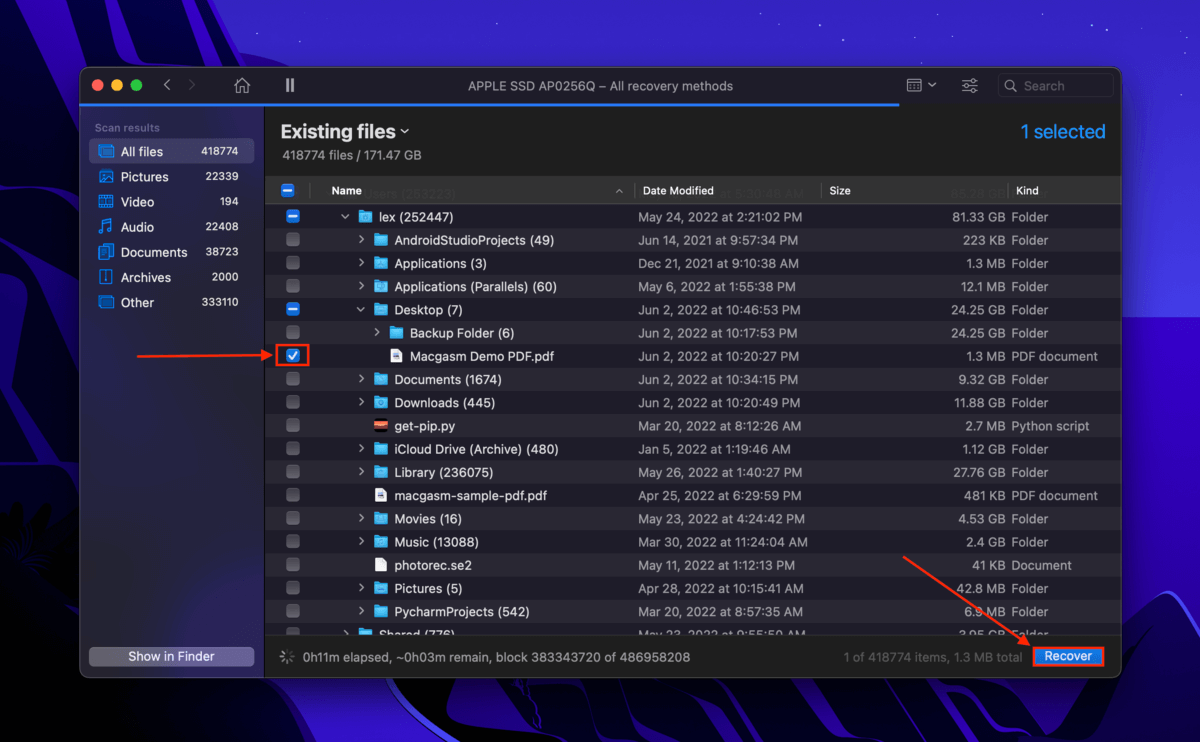Select Audio category in sidebar
This screenshot has height=742, width=1200.
[171, 227]
